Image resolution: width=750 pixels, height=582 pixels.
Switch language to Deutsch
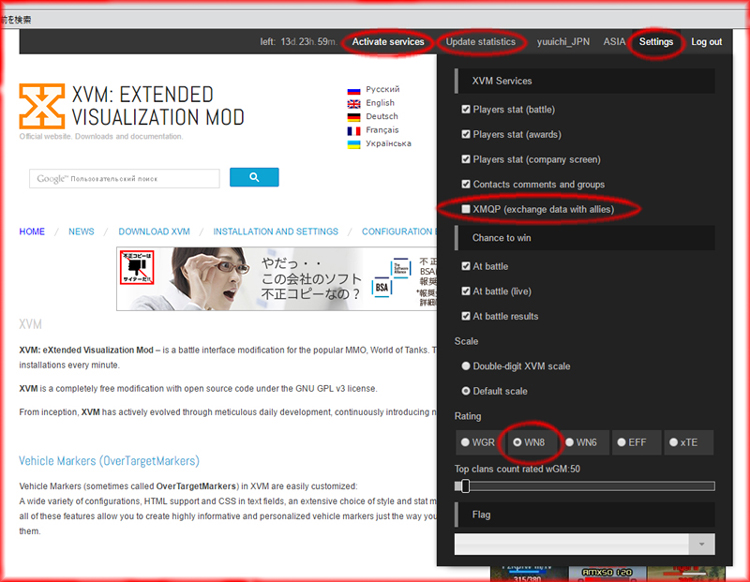tap(382, 116)
